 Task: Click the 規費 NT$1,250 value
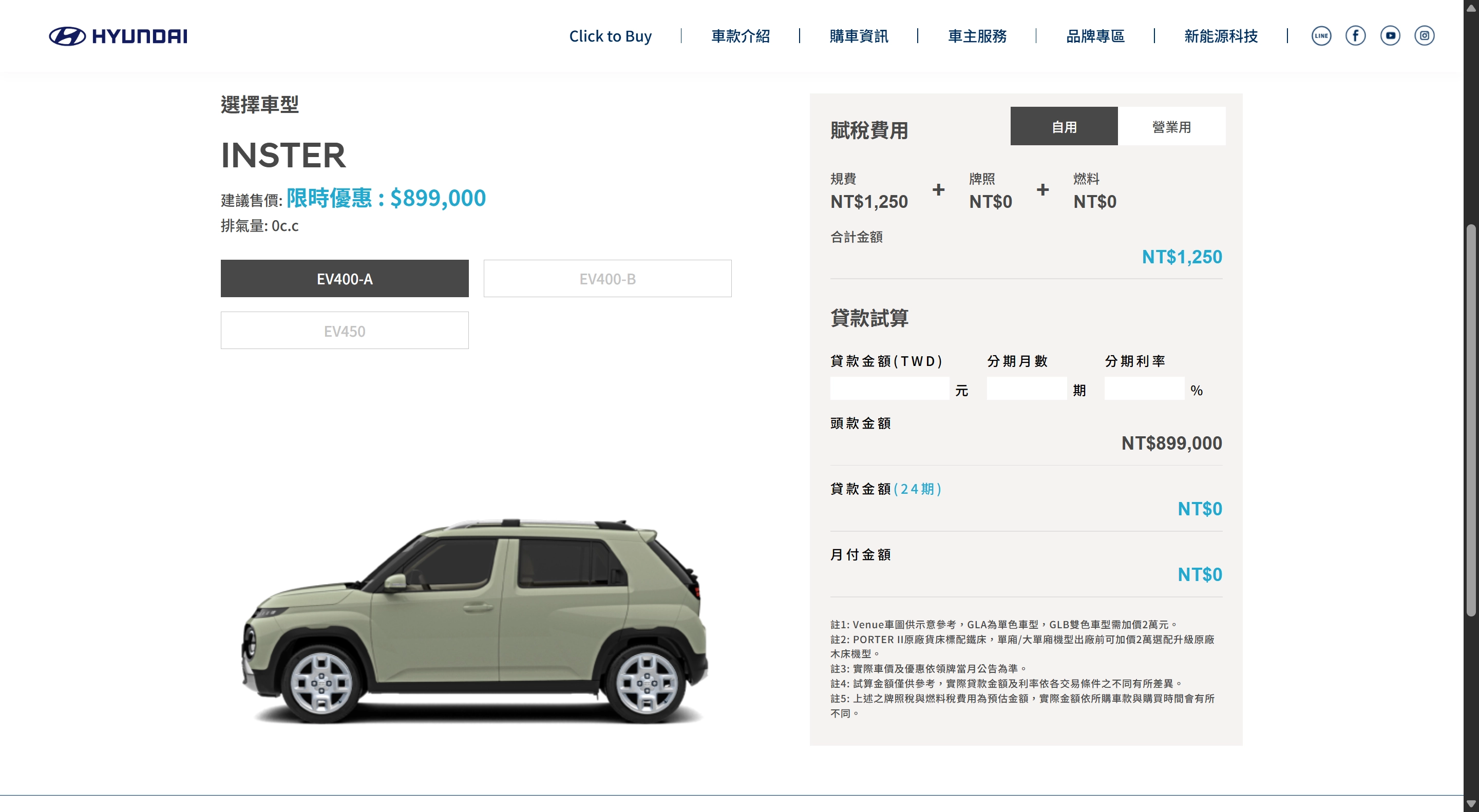869,201
